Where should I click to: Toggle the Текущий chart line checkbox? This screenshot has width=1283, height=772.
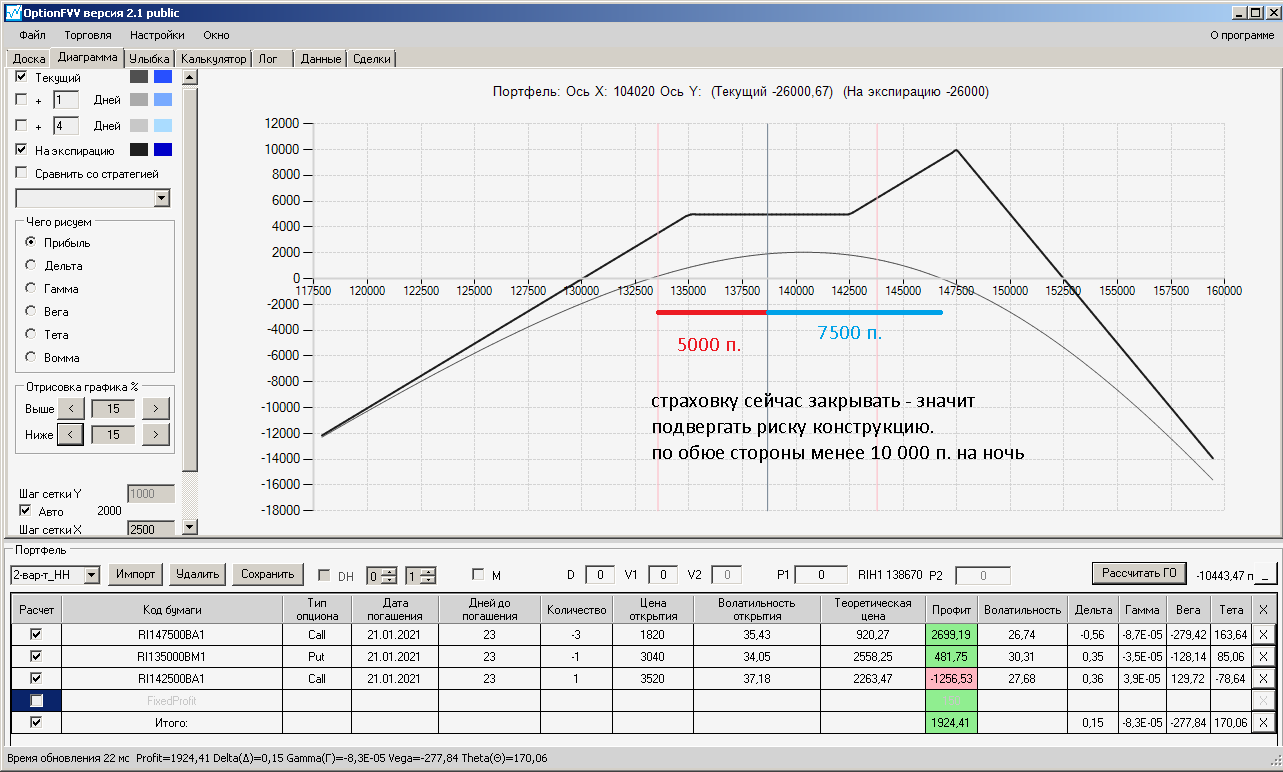[x=21, y=77]
